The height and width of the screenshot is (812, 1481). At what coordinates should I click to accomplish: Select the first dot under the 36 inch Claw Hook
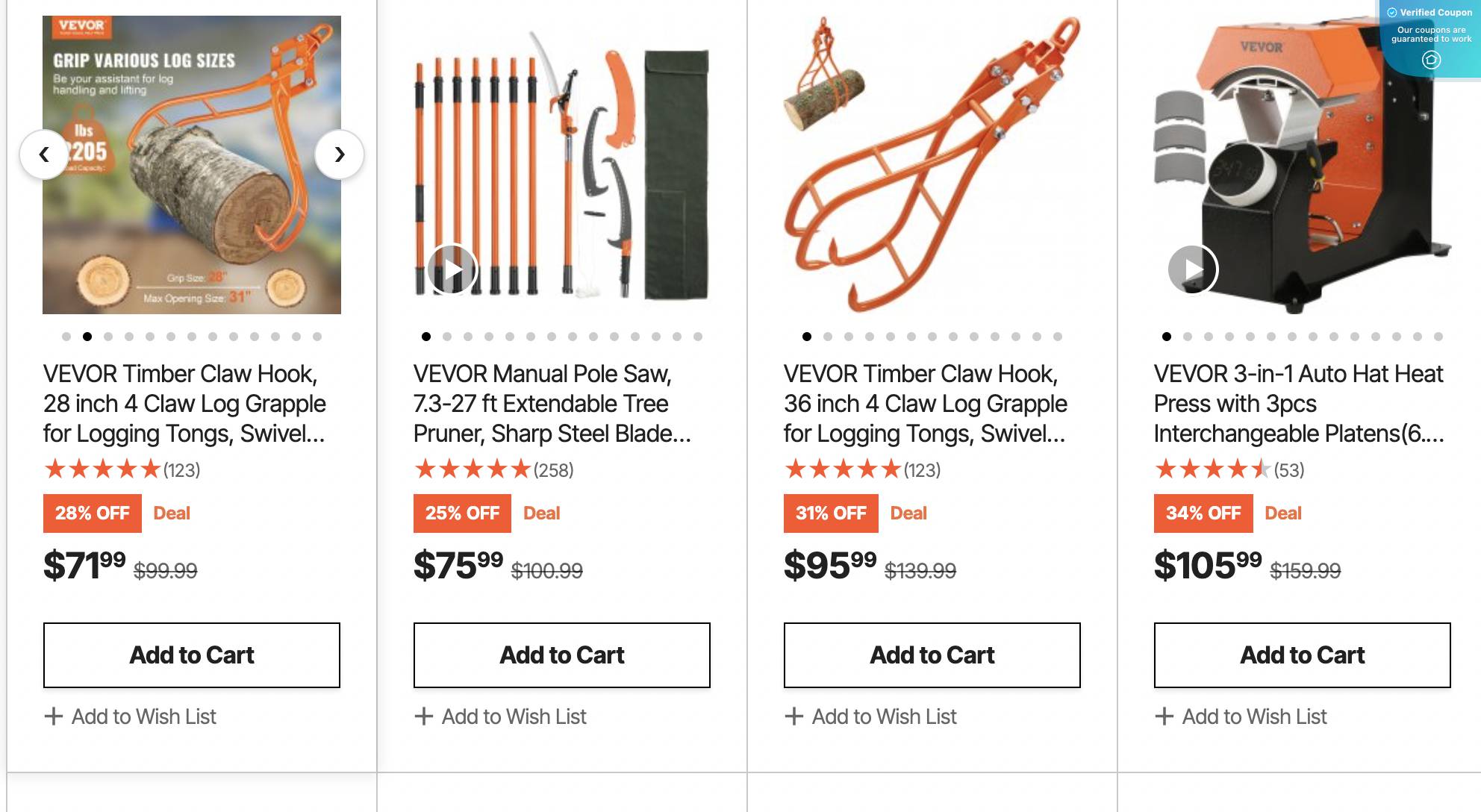click(807, 337)
